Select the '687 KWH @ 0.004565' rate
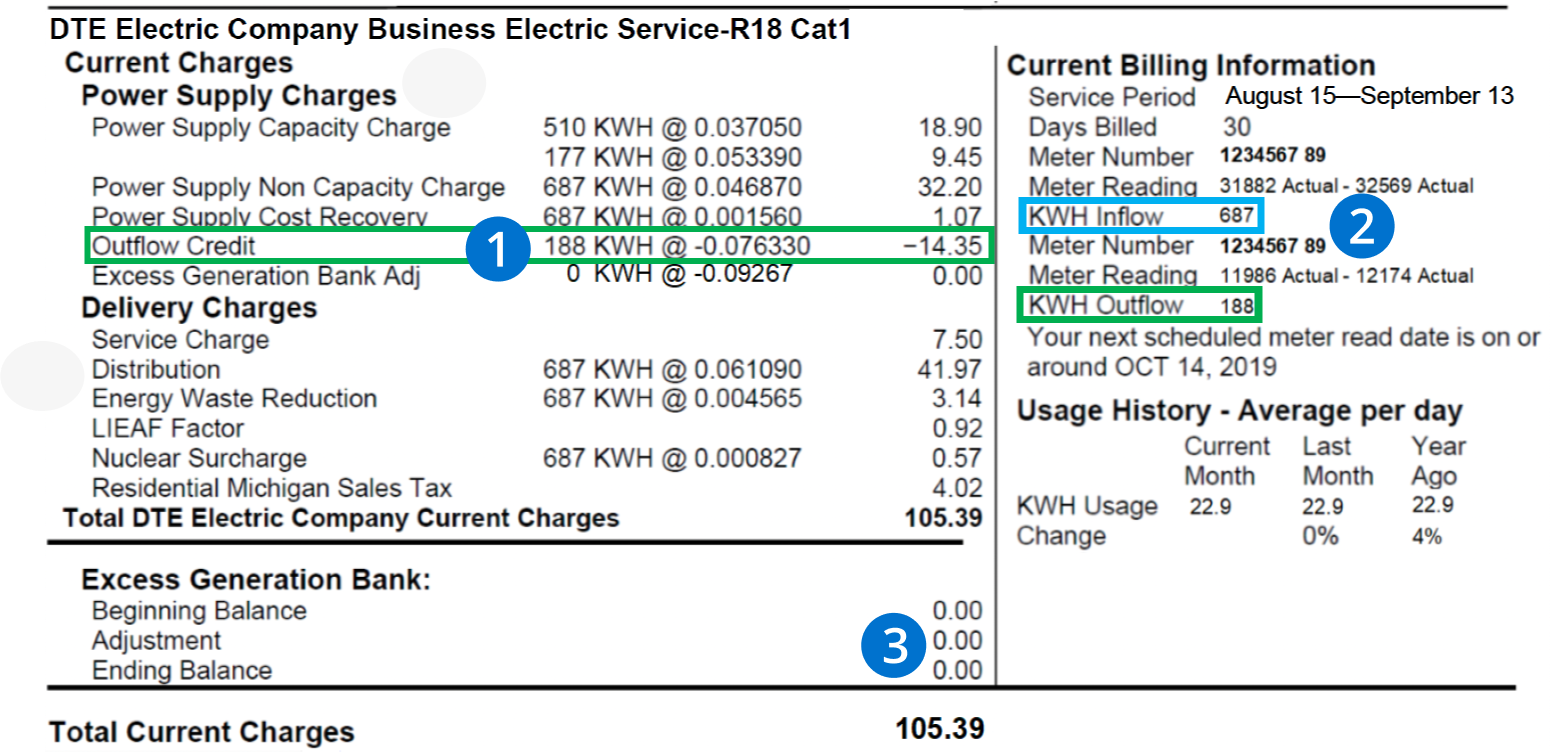1550x752 pixels. pos(672,399)
